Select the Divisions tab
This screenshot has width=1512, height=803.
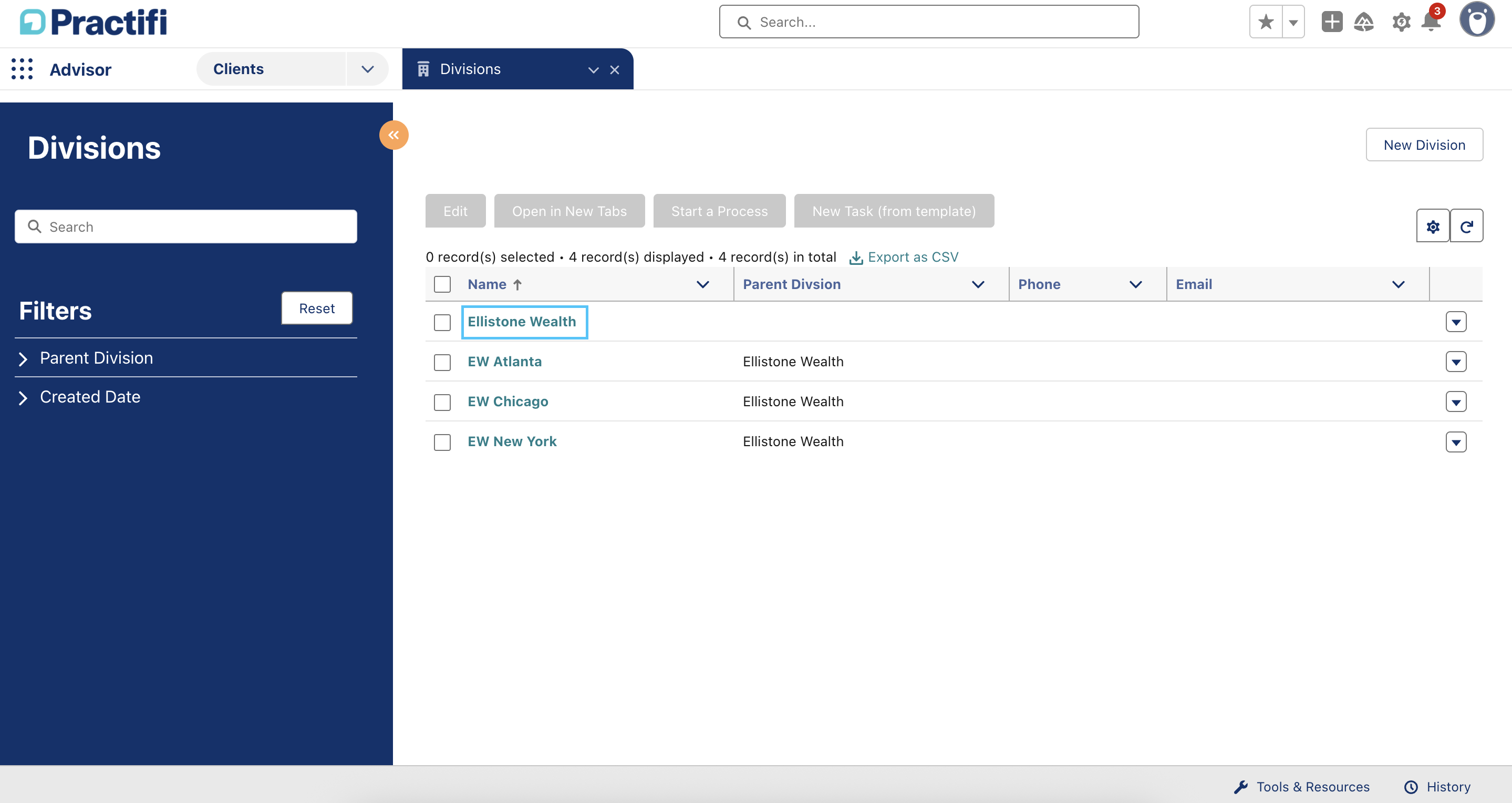pos(470,69)
